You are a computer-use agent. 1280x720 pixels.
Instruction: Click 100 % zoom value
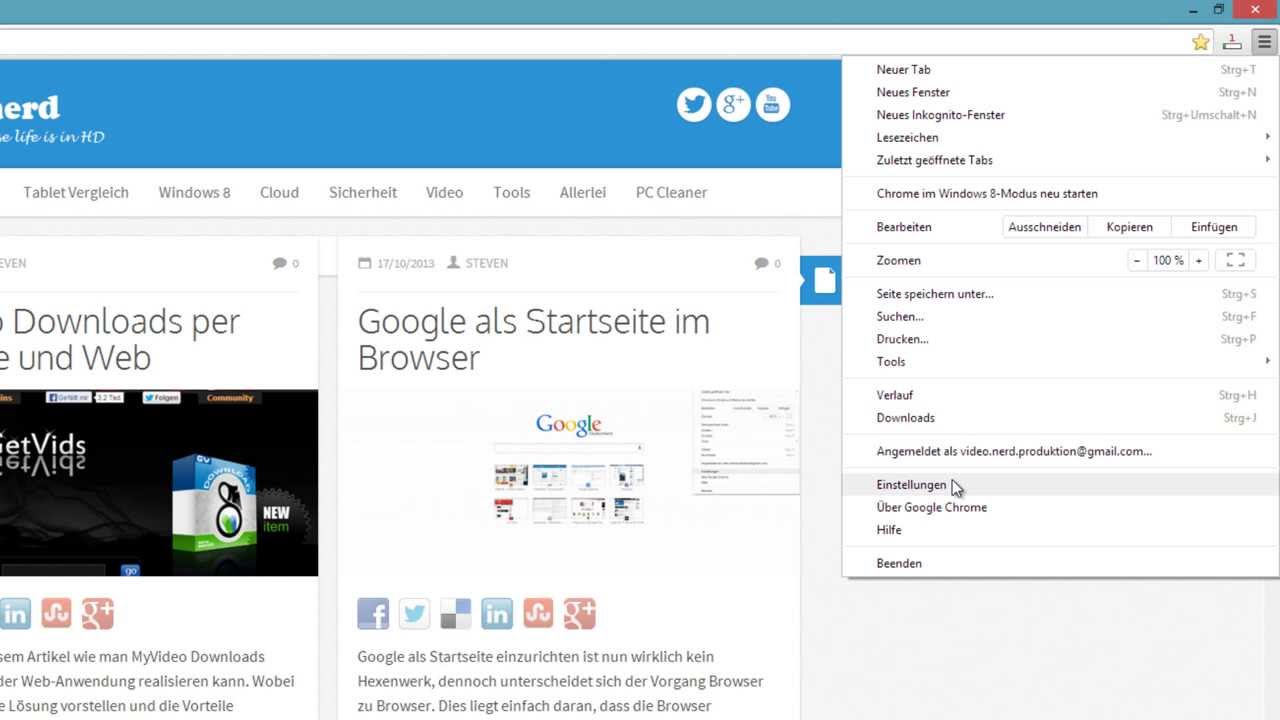point(1168,260)
